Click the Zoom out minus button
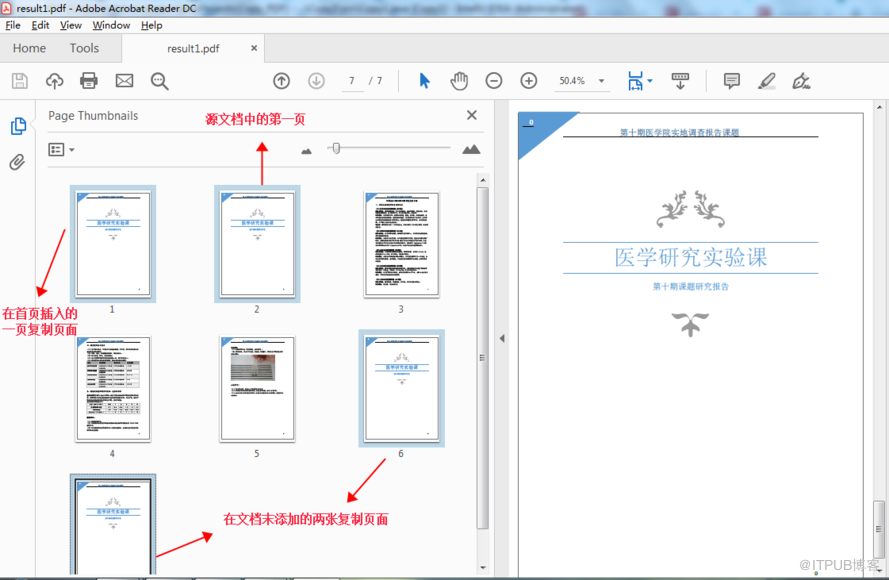 point(494,81)
